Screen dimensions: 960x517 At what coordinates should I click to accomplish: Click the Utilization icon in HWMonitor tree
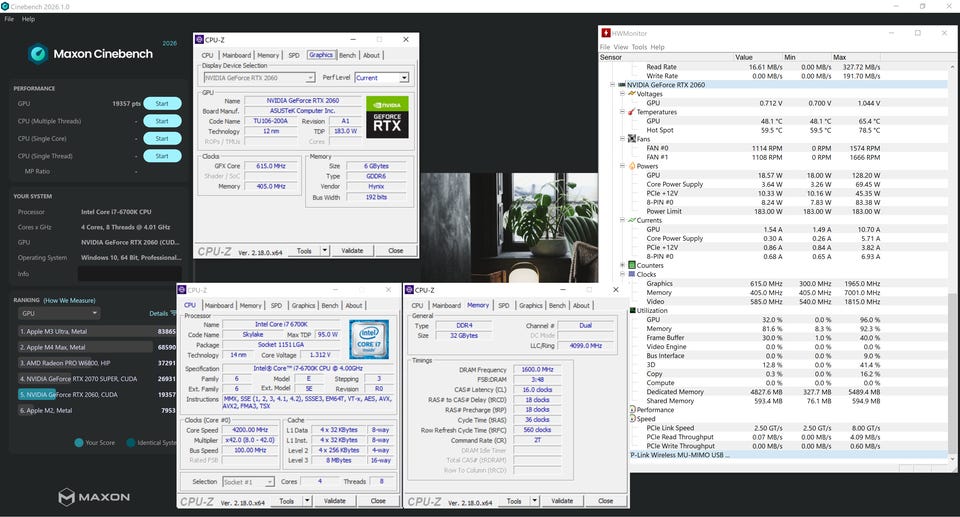pyautogui.click(x=632, y=311)
